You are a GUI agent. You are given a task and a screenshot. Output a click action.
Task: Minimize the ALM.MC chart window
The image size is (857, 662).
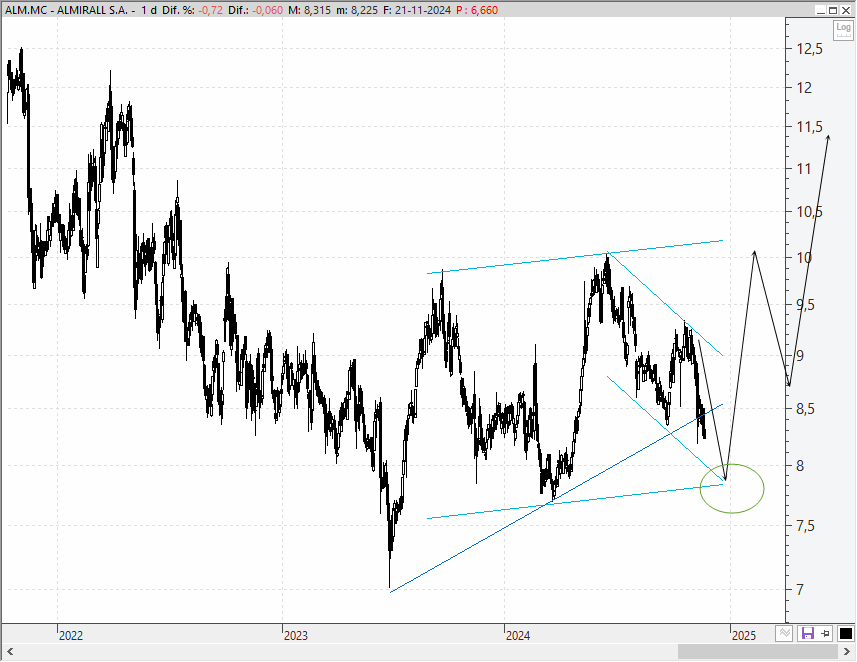coord(821,10)
